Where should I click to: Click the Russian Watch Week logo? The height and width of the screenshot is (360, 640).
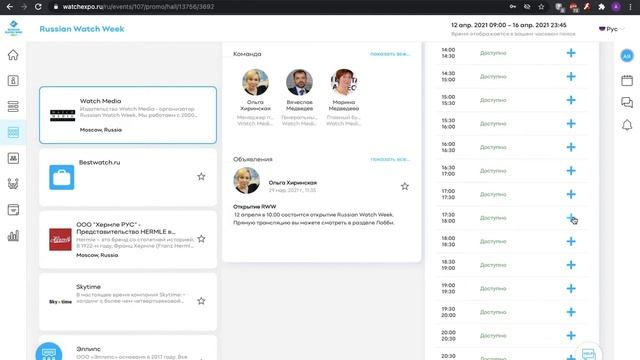pos(13,29)
